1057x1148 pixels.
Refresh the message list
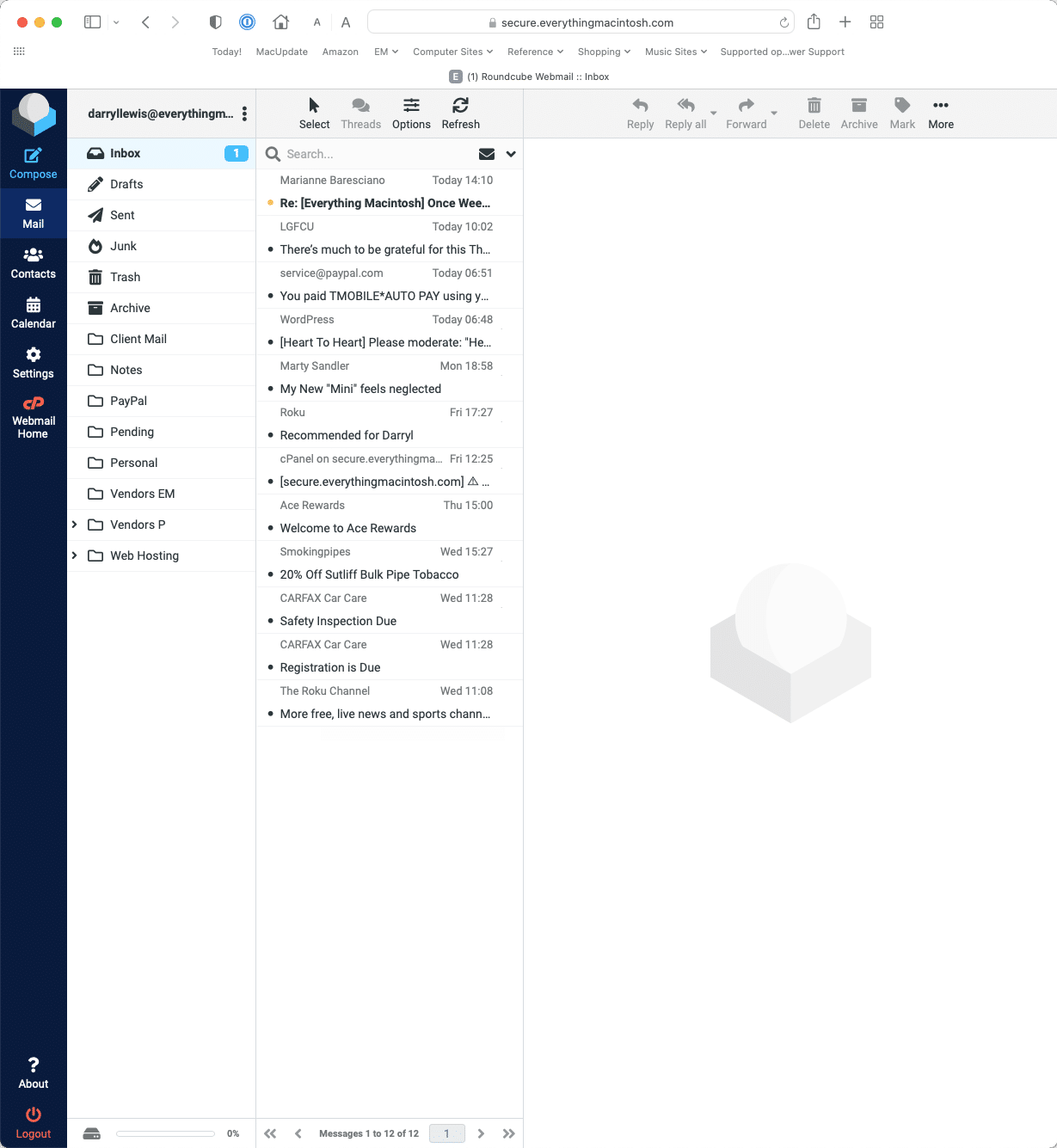460,114
